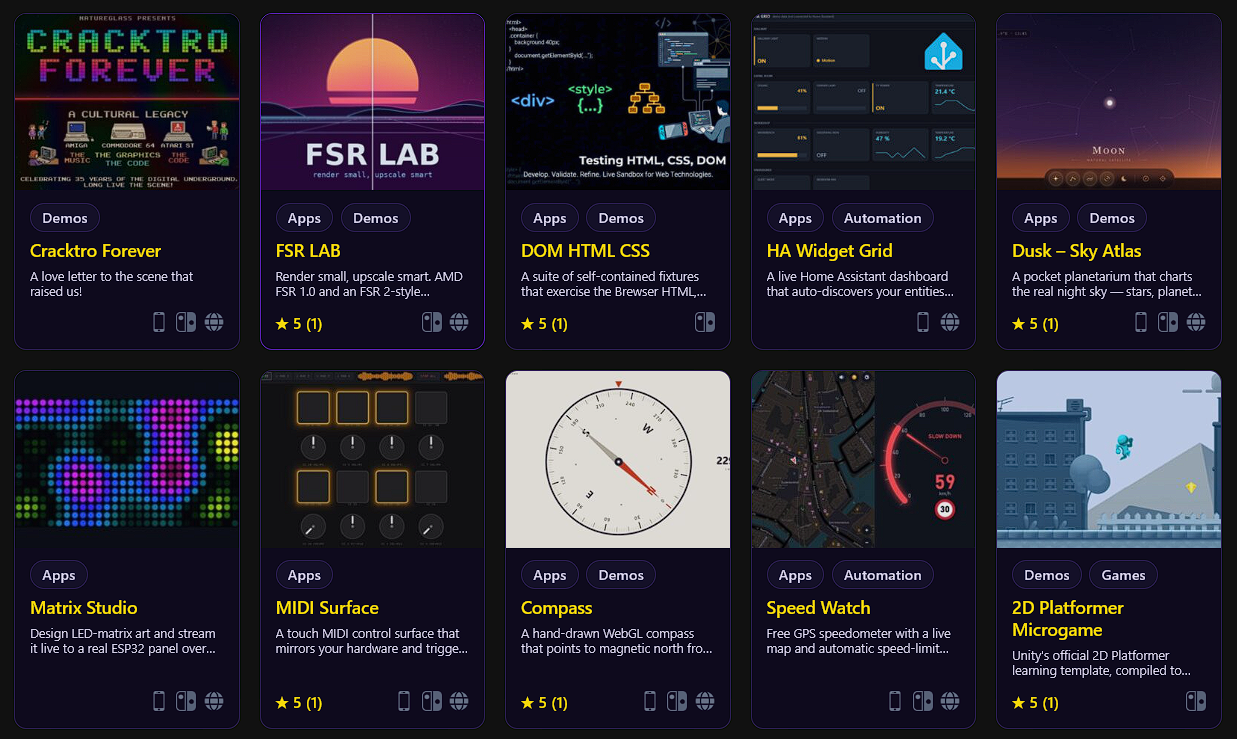Click the Switch console icon on Speed Watch
1237x739 pixels.
[923, 701]
